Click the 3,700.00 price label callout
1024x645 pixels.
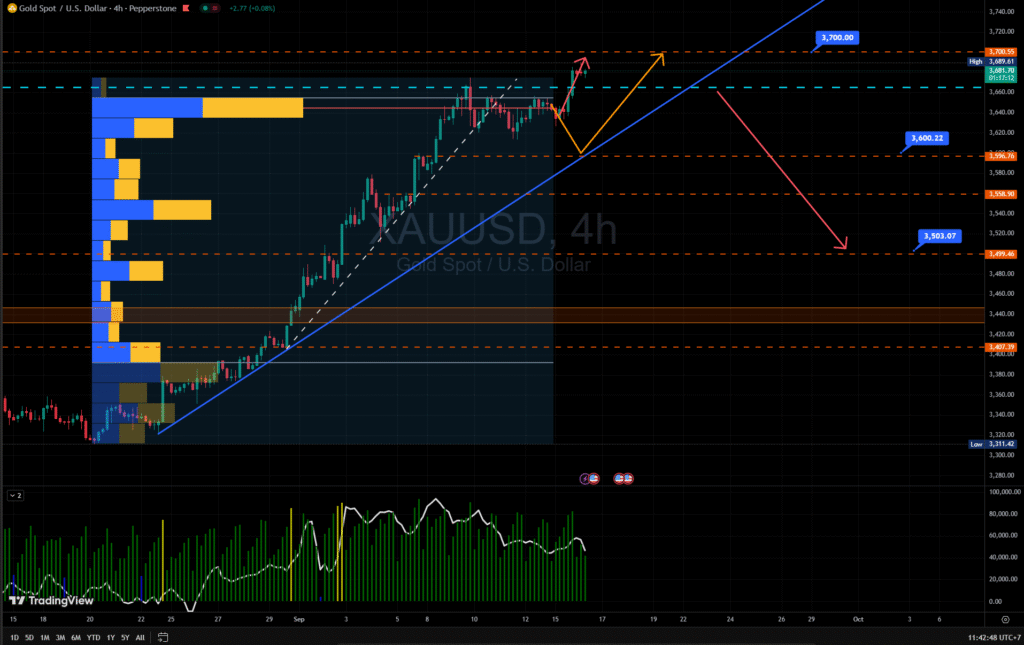coord(837,38)
